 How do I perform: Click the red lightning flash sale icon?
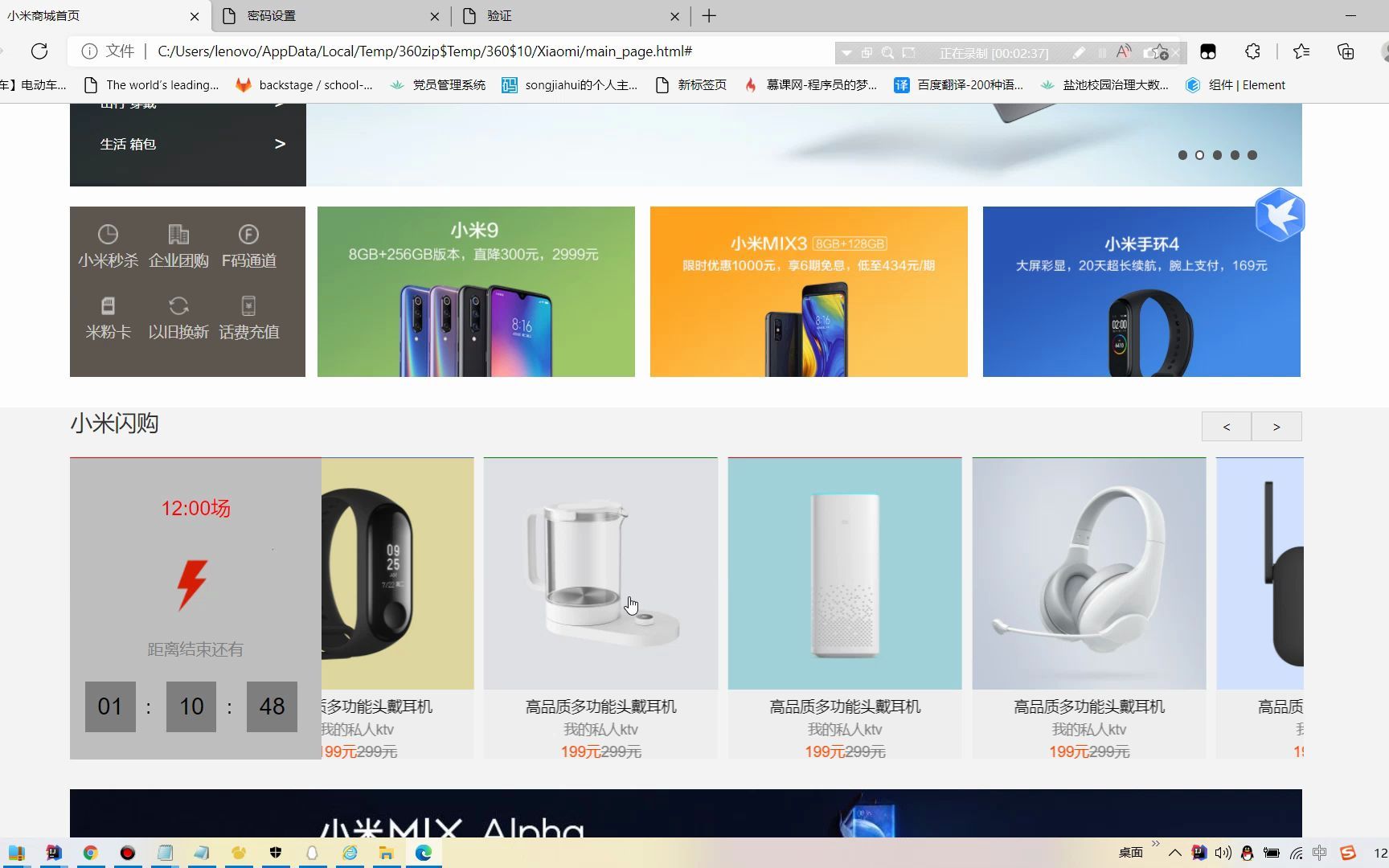coord(192,584)
